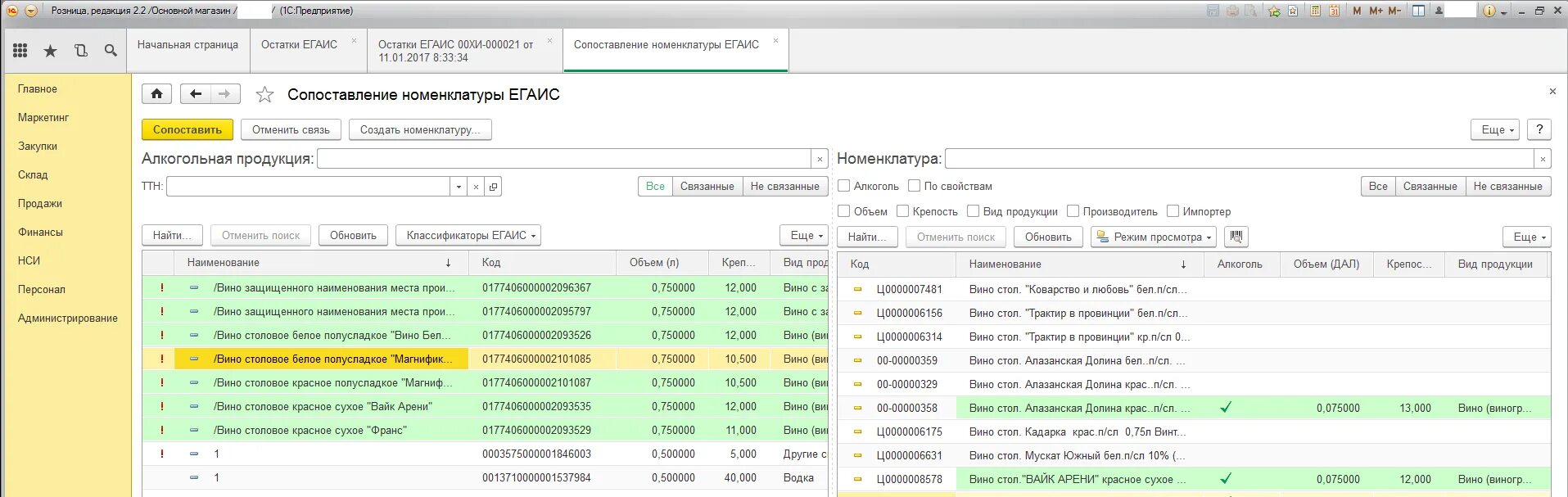Select row 'Вино стол."ВАЙК АРЕНИ" красное сухое'
Screen dimensions: 1568x497
click(1194, 479)
